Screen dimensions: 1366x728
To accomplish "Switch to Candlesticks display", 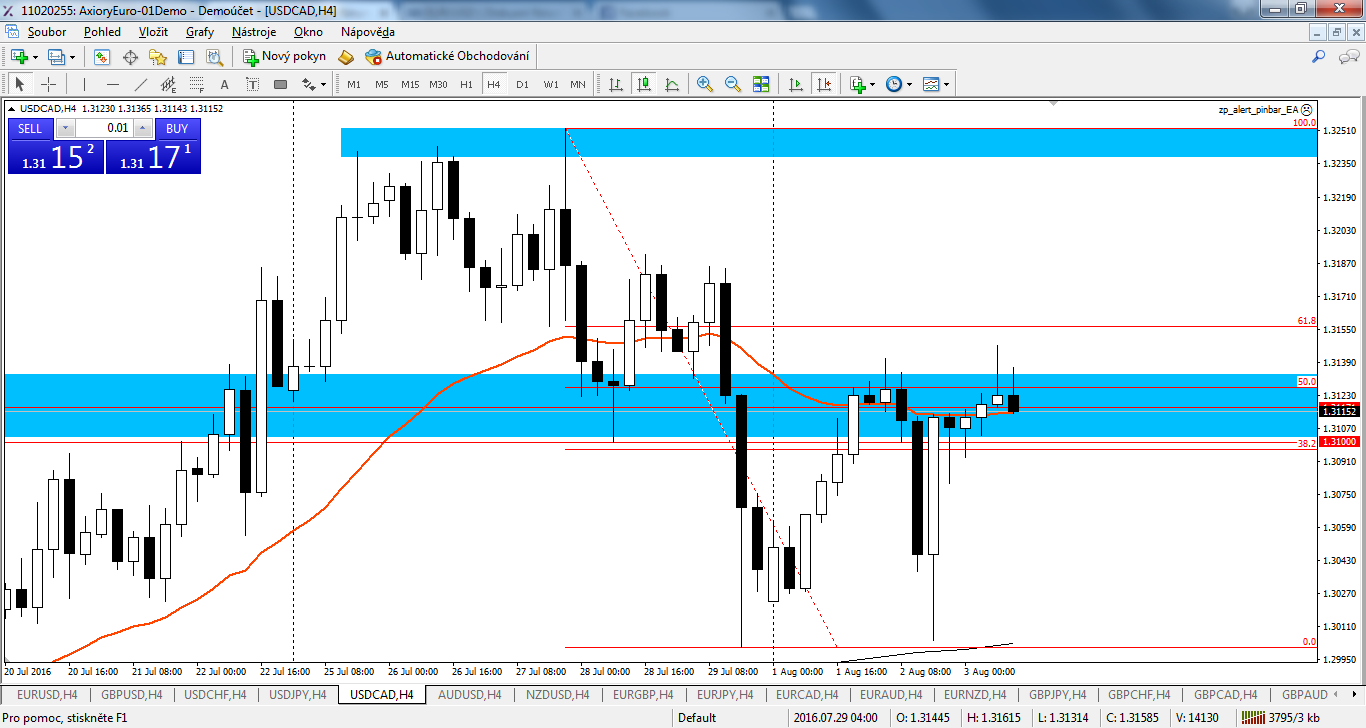I will 644,84.
